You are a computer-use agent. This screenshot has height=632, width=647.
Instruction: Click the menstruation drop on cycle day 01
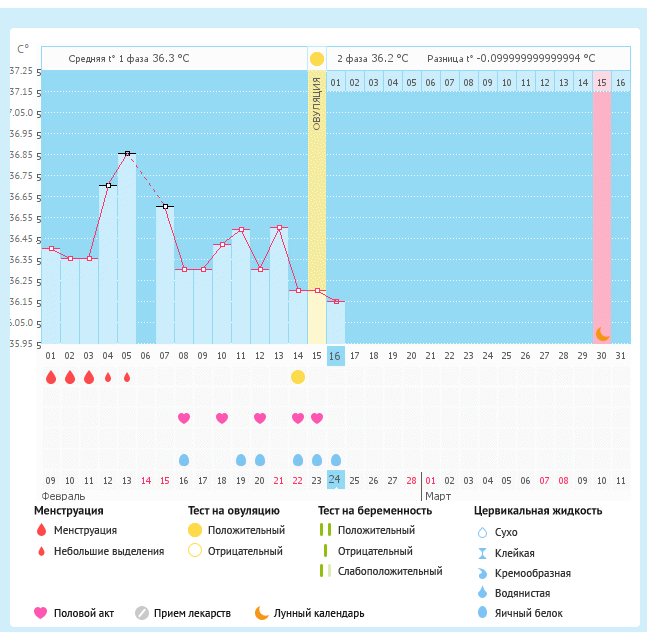(50, 377)
